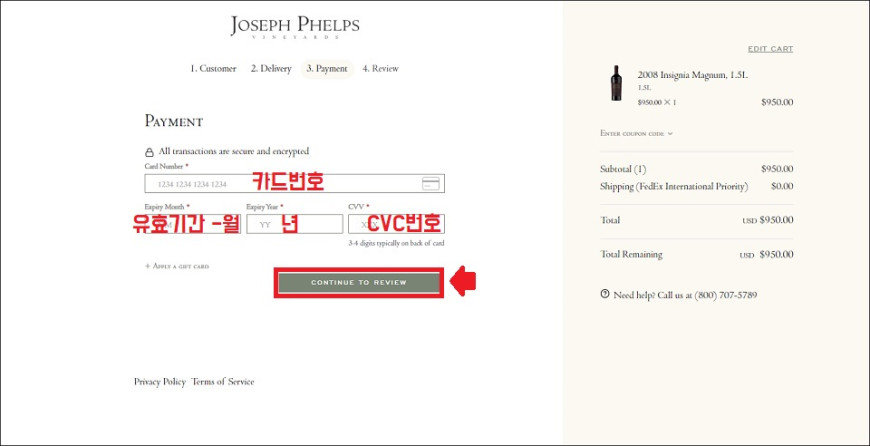Click the Total Remaining amount USD $950.00
The height and width of the screenshot is (446, 870).
tap(766, 255)
